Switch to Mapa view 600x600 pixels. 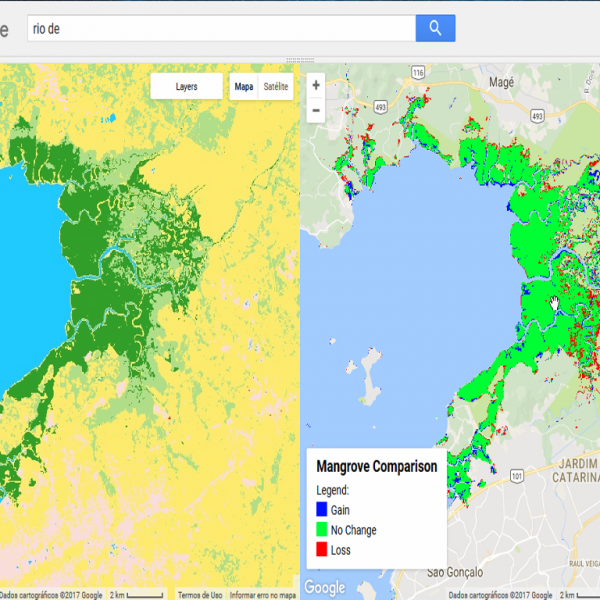point(243,87)
